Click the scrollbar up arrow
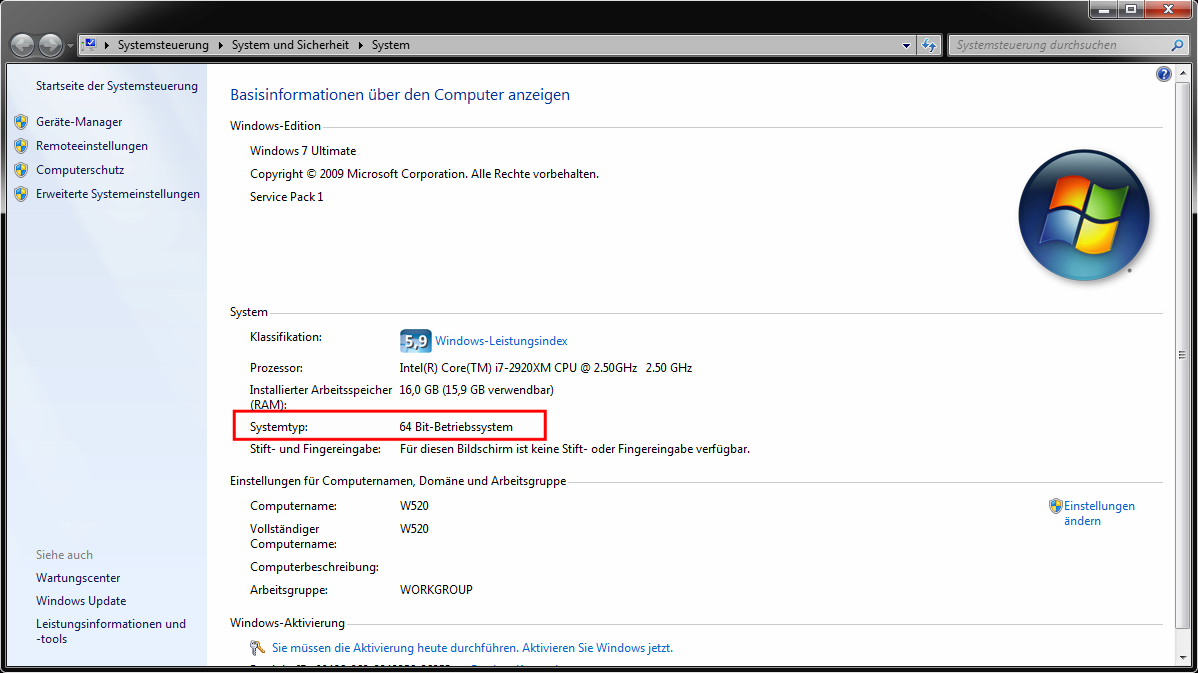Image resolution: width=1198 pixels, height=673 pixels. pos(1183,73)
